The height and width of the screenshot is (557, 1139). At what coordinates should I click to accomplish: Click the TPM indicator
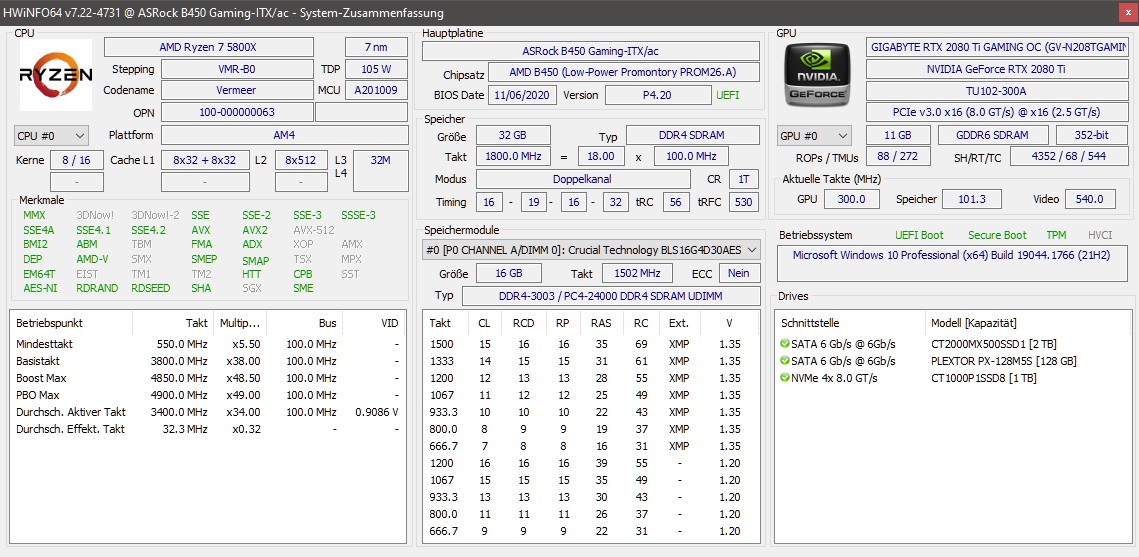click(x=1056, y=235)
